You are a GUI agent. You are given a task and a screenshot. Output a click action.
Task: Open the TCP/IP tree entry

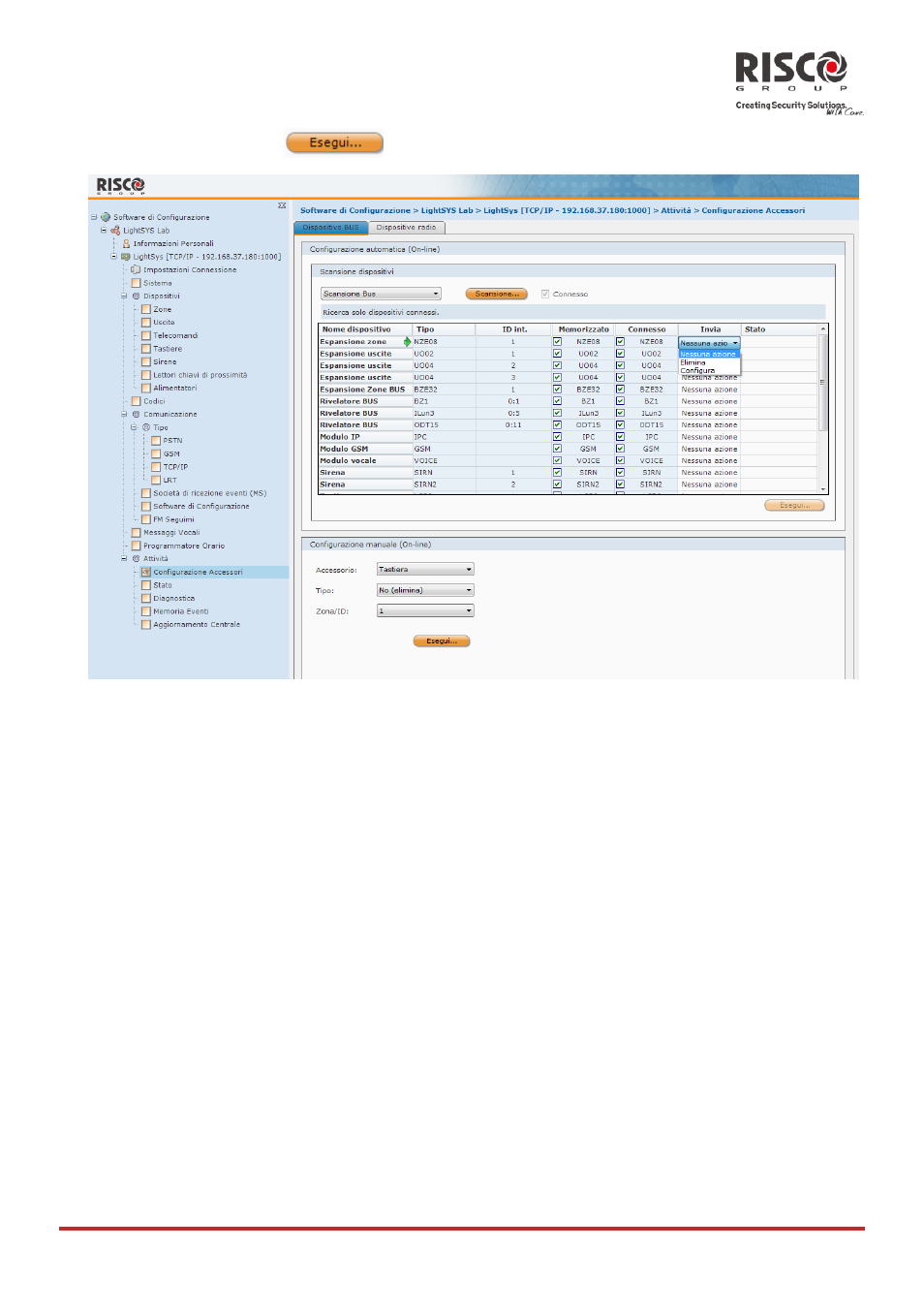pyautogui.click(x=175, y=467)
